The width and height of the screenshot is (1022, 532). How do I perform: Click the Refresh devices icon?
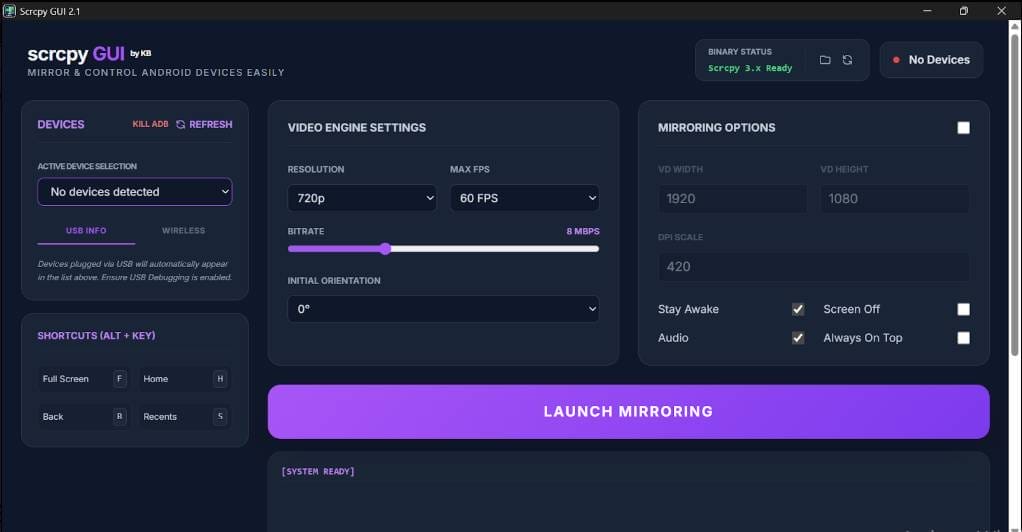pos(181,125)
